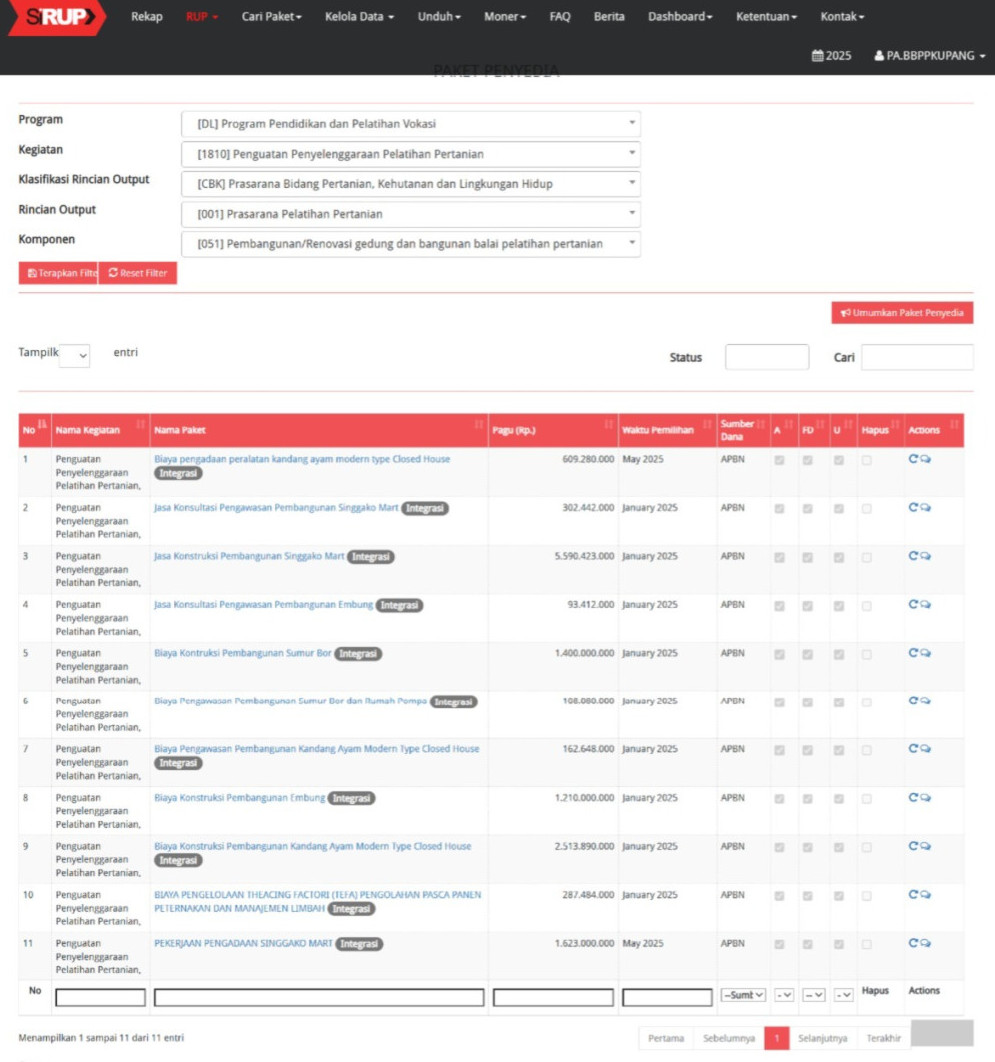Image resolution: width=995 pixels, height=1062 pixels.
Task: Toggle the U checkbox for row 2
Action: pyautogui.click(x=839, y=508)
